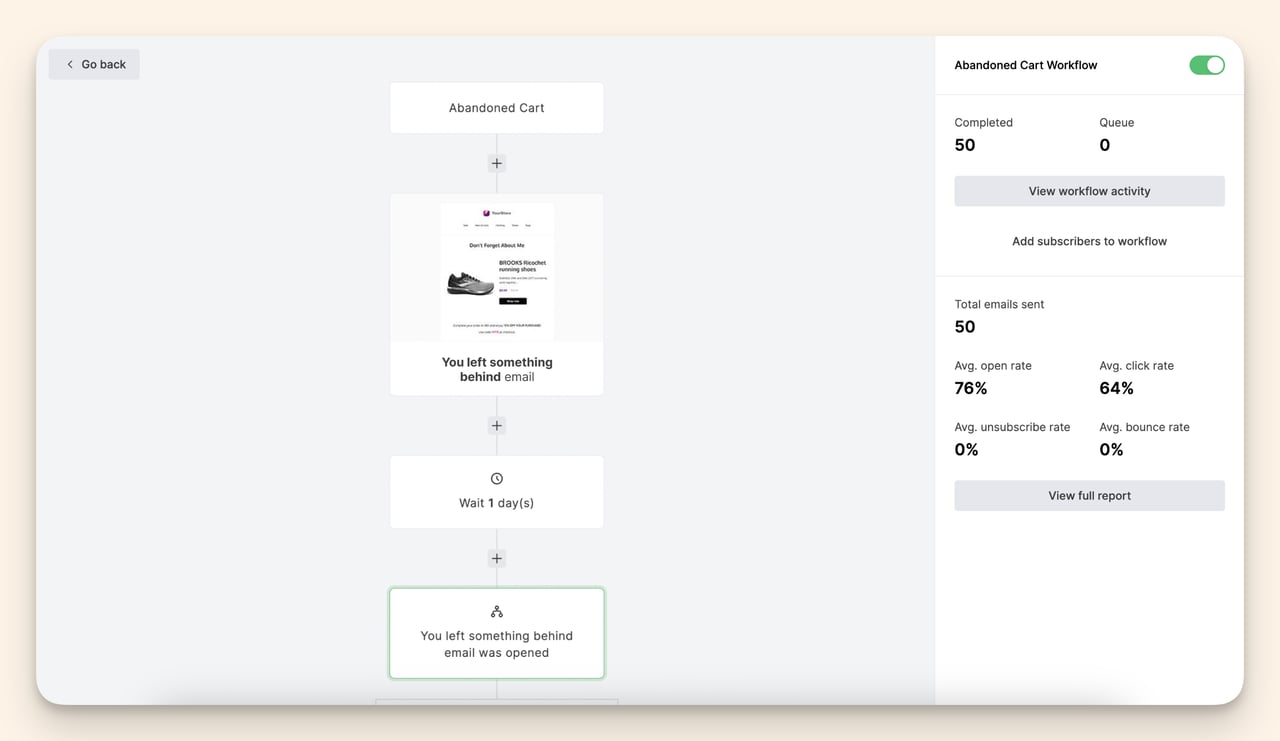This screenshot has height=741, width=1280.
Task: Add a step below Abandoned Cart trigger
Action: point(497,163)
